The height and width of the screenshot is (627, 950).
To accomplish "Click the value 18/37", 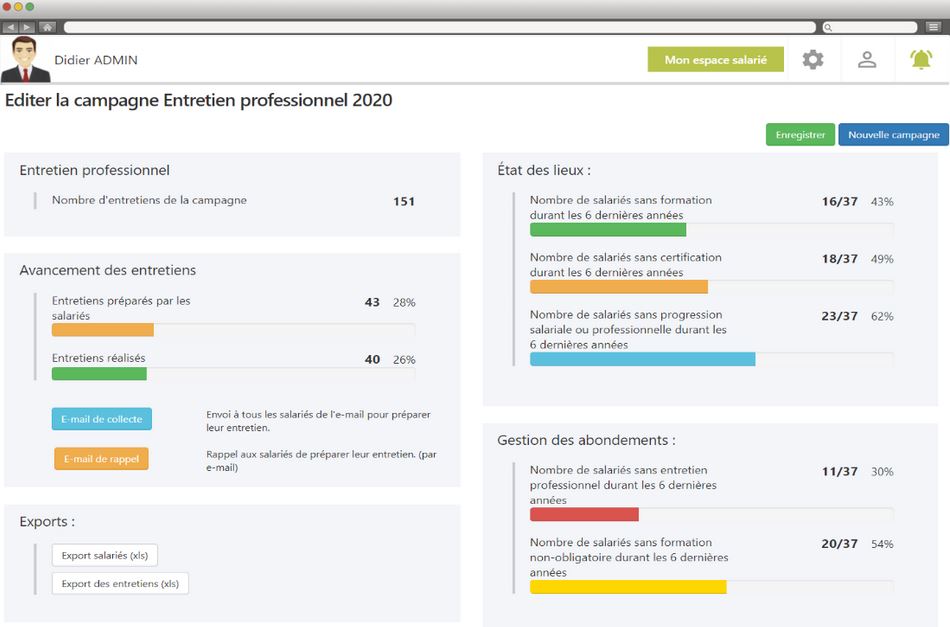I will [839, 259].
